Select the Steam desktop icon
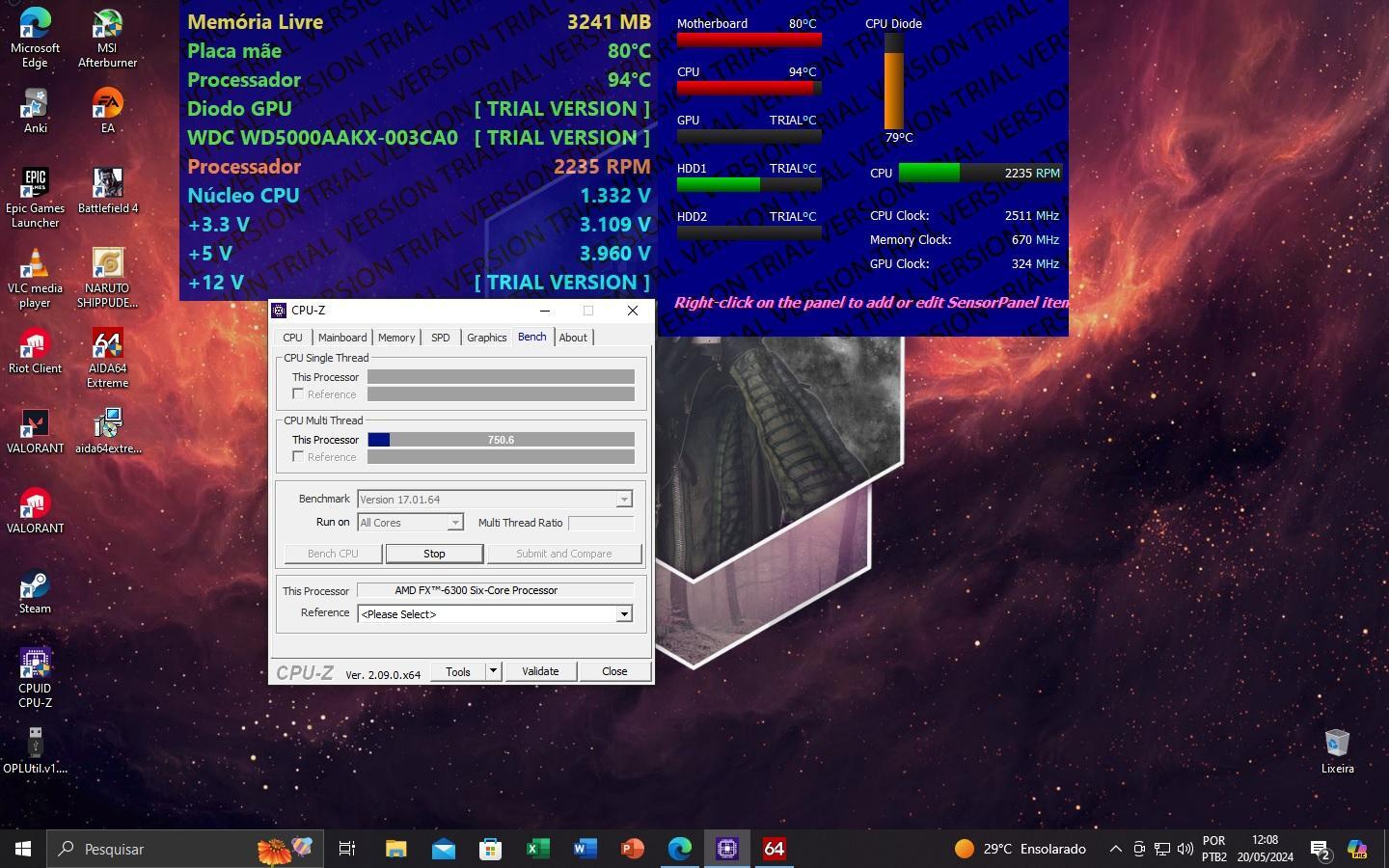Viewport: 1389px width, 868px height. point(35,591)
